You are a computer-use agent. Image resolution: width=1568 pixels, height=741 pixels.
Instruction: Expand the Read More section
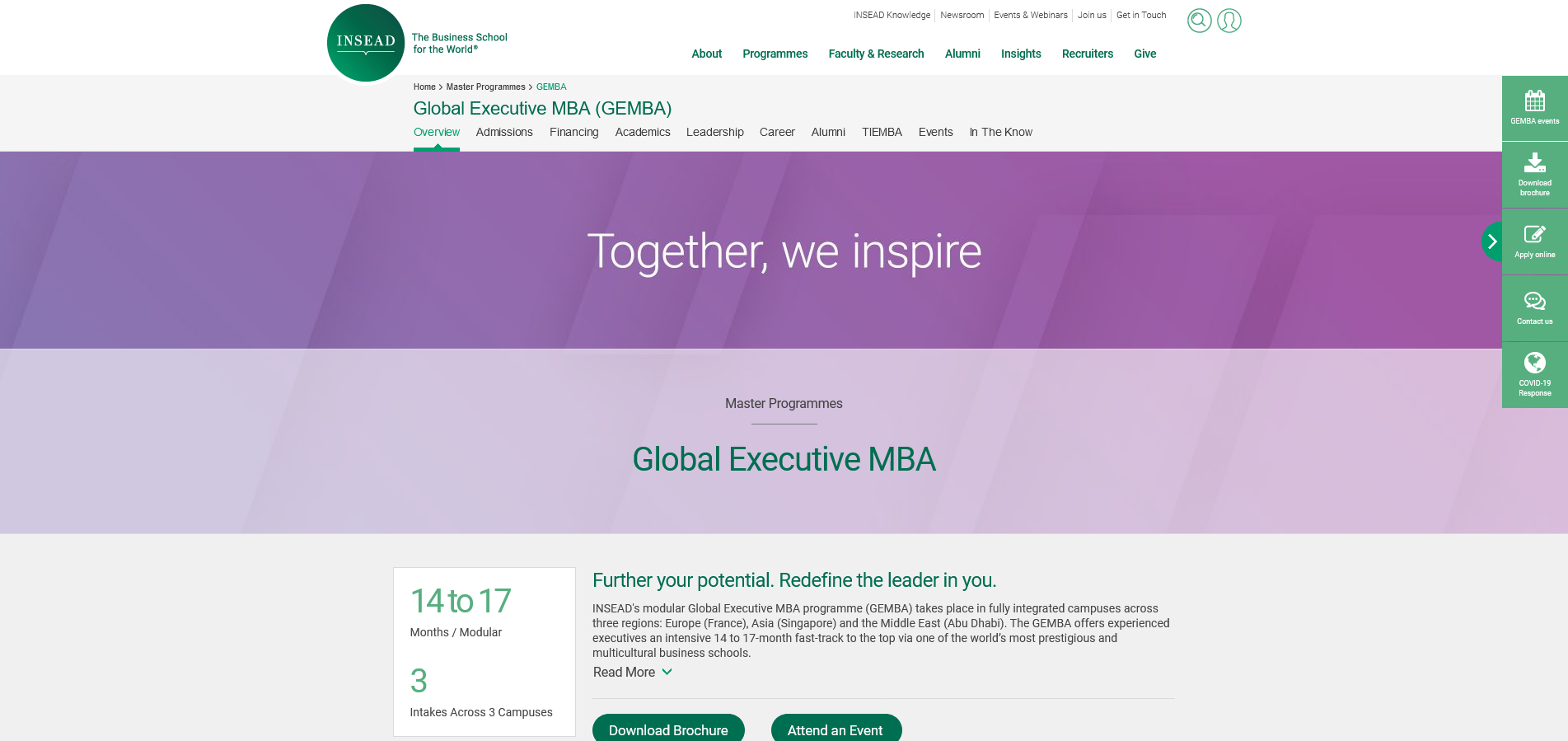[632, 672]
